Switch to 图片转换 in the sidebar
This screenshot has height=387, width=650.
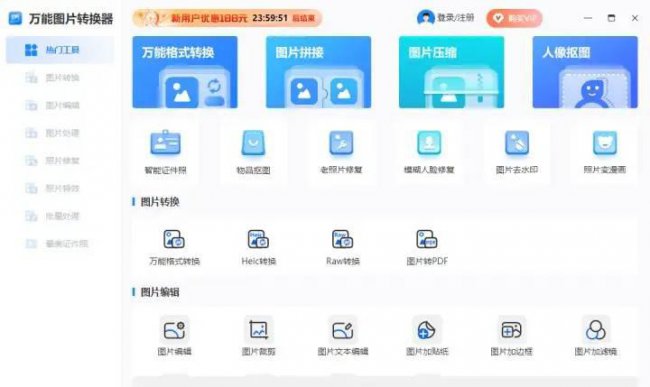tap(60, 77)
